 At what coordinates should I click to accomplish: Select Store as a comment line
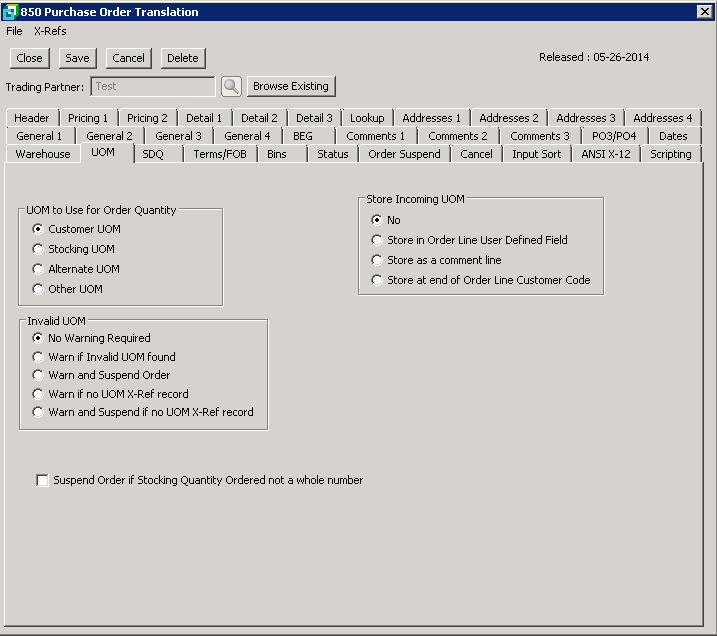pyautogui.click(x=377, y=260)
